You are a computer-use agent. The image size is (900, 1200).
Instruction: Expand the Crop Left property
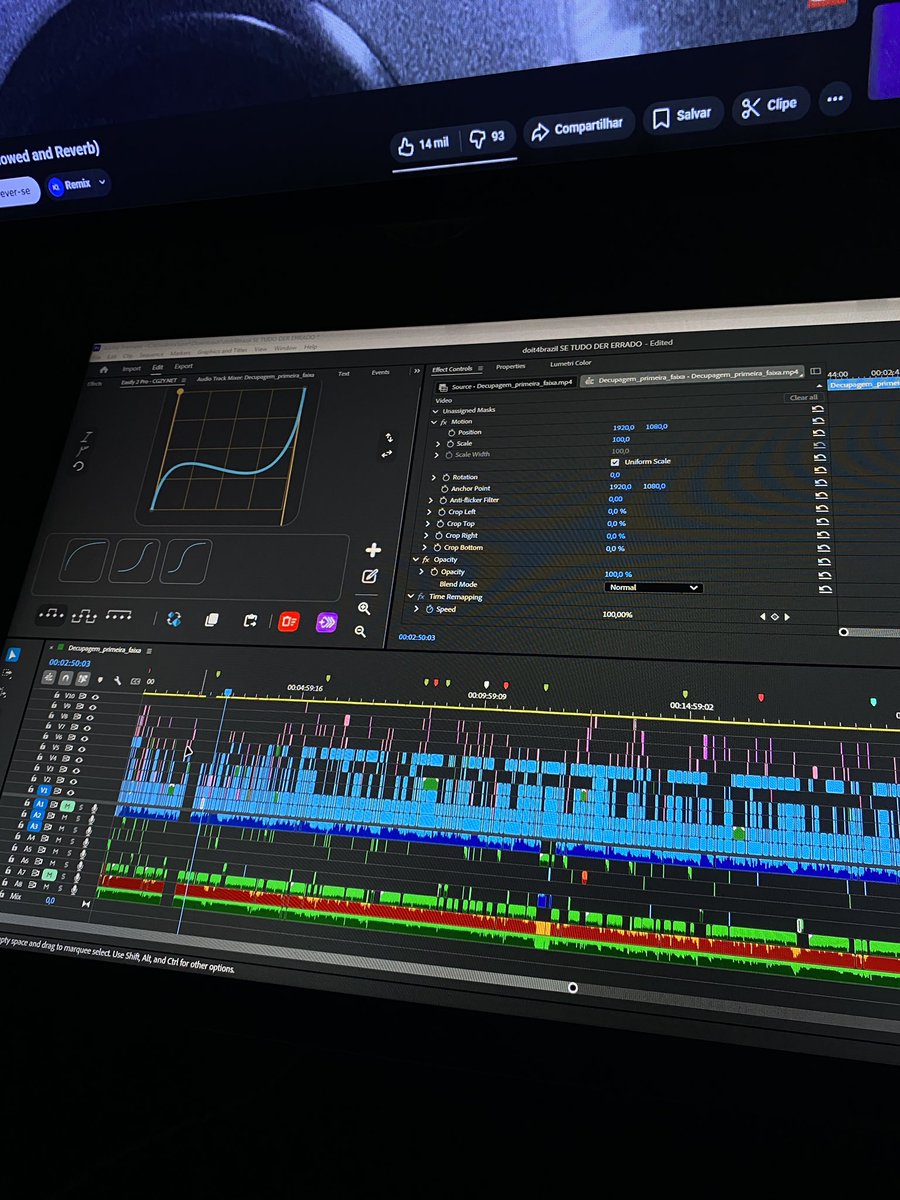pos(429,511)
